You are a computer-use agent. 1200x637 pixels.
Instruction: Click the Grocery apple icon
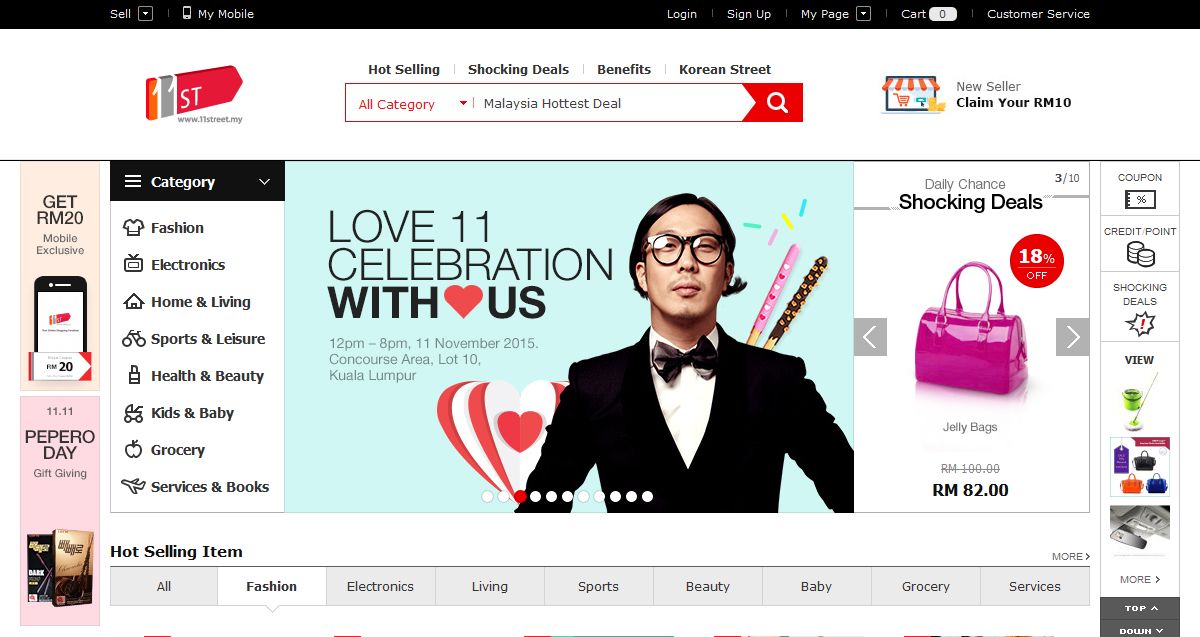tap(133, 450)
